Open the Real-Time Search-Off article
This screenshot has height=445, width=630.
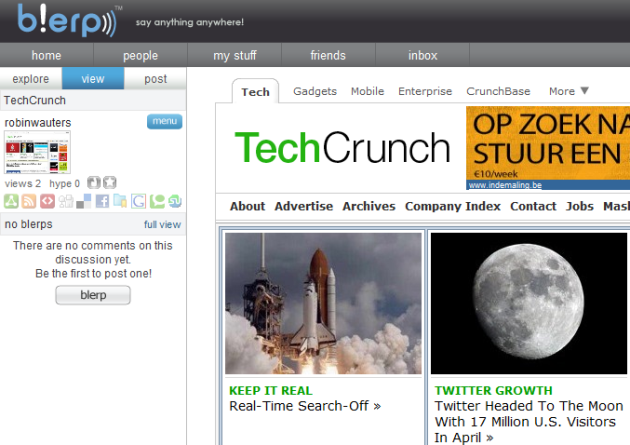point(305,406)
